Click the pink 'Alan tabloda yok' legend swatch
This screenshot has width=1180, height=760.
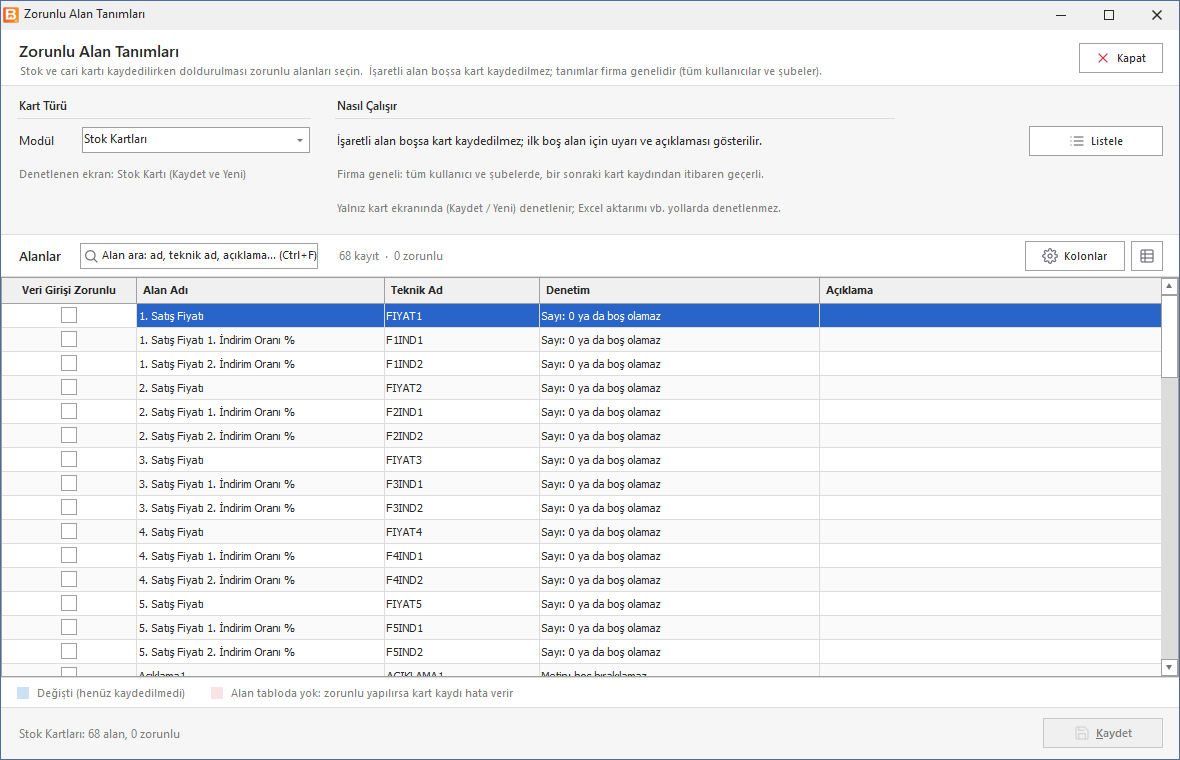click(217, 693)
